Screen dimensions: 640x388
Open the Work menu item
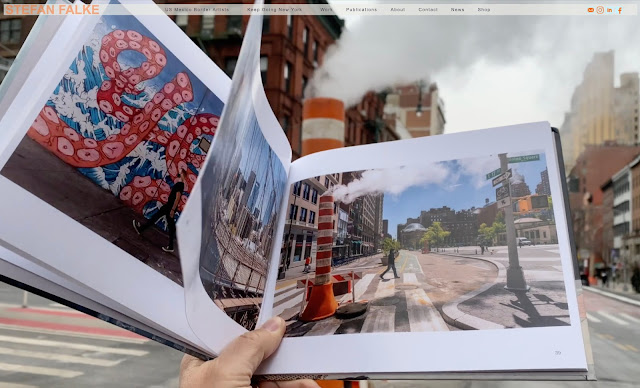pyautogui.click(x=326, y=9)
